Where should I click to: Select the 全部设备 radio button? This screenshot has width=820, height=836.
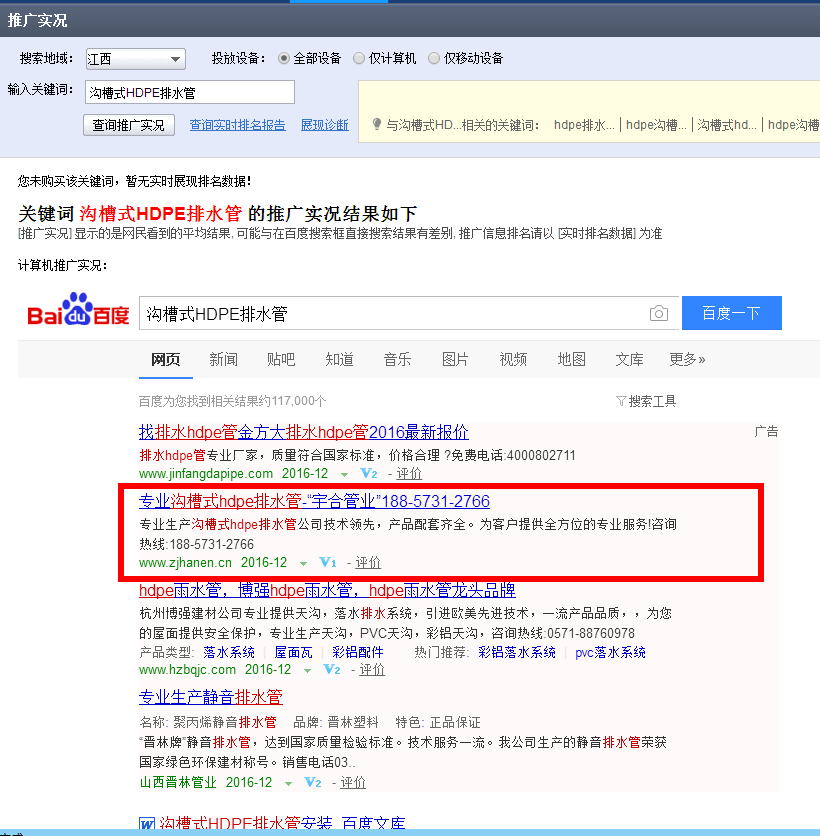click(x=284, y=58)
